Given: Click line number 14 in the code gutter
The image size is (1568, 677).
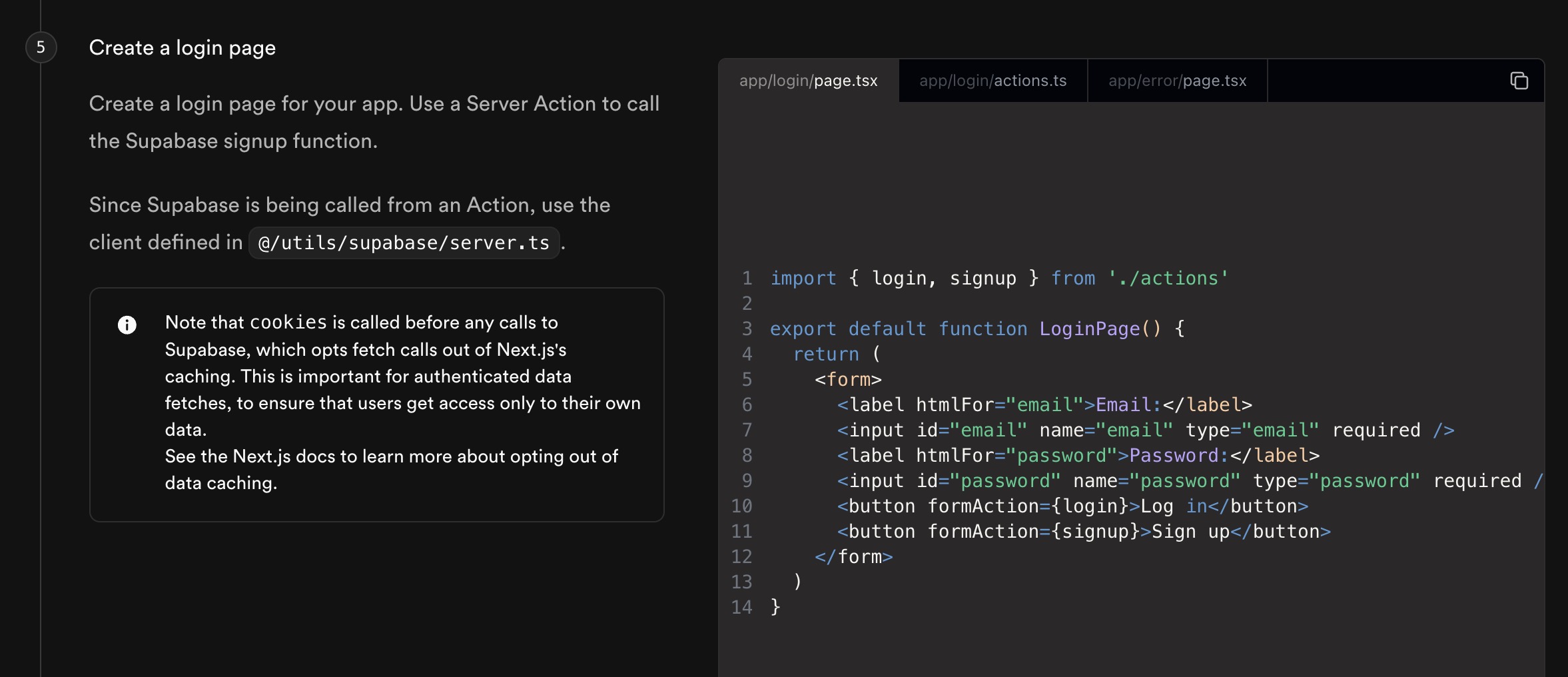Looking at the screenshot, I should click(741, 607).
